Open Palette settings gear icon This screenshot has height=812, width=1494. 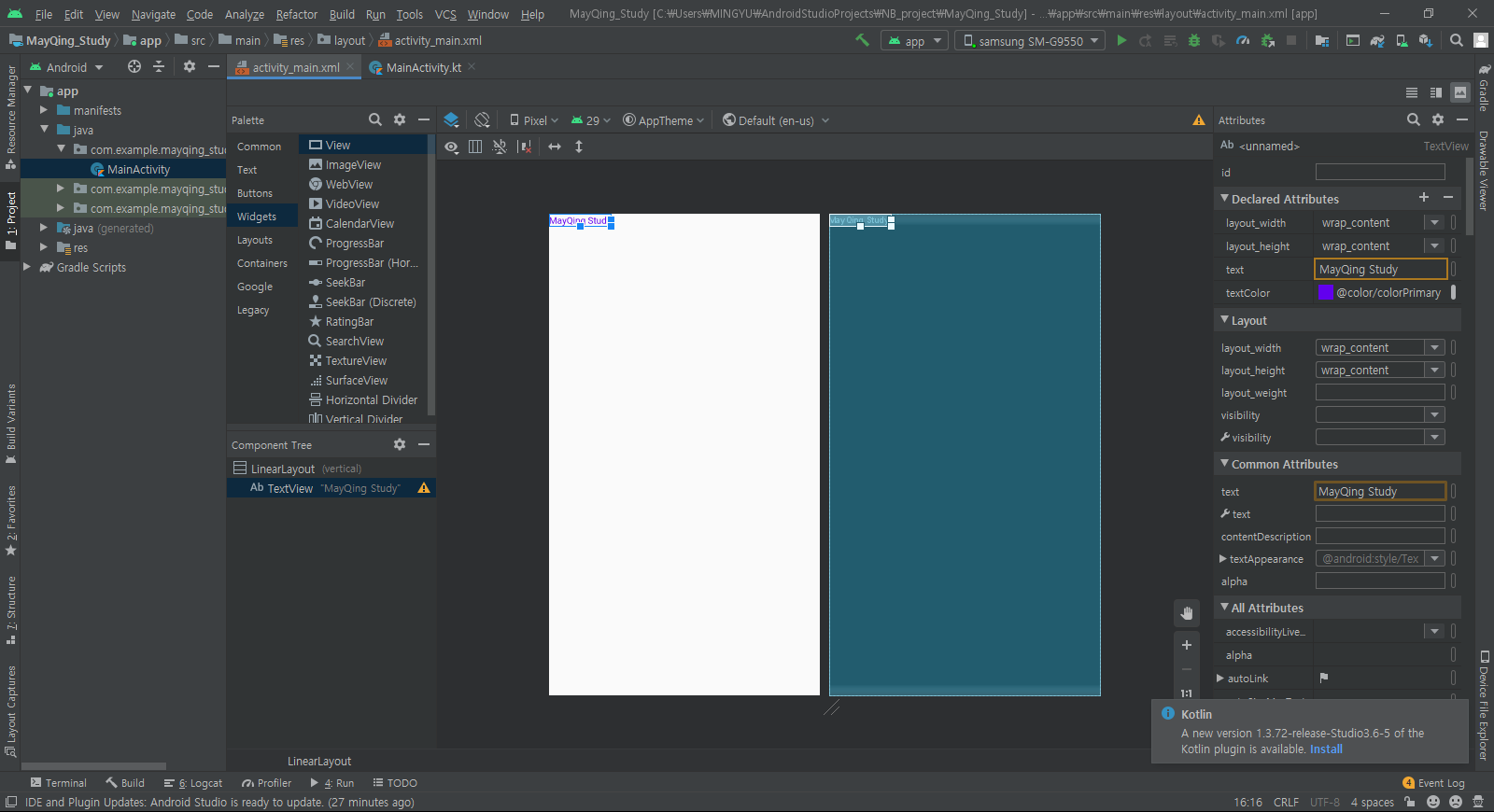(x=400, y=119)
